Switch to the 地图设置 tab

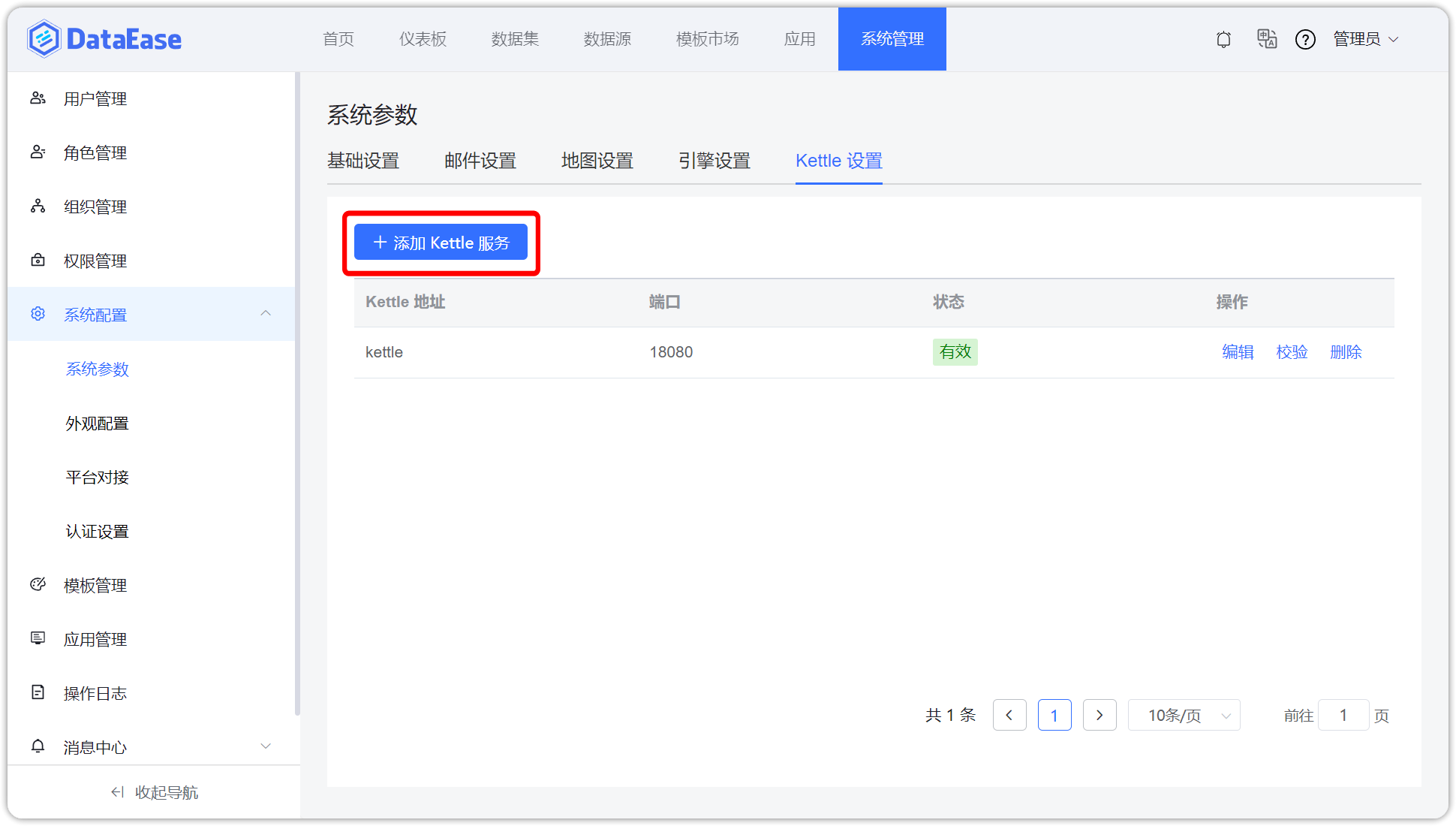tap(597, 160)
